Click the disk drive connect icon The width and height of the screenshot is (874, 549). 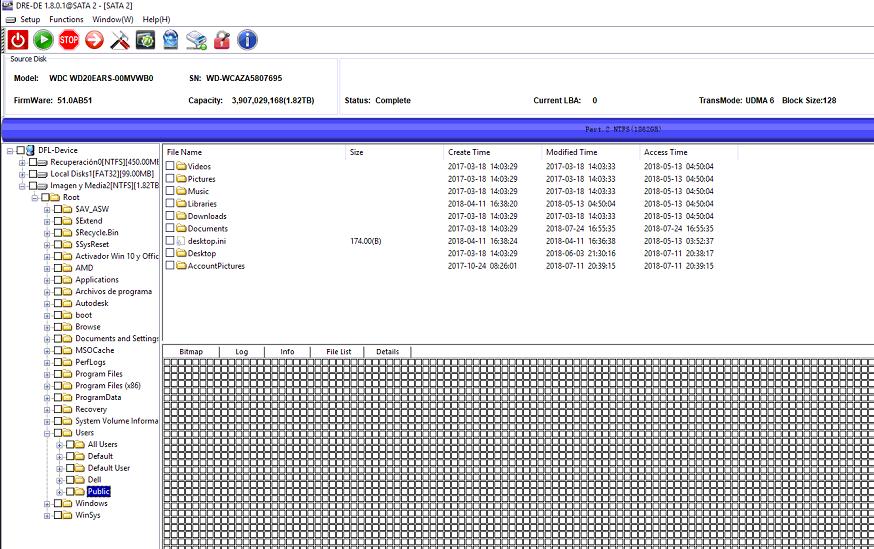pos(196,40)
